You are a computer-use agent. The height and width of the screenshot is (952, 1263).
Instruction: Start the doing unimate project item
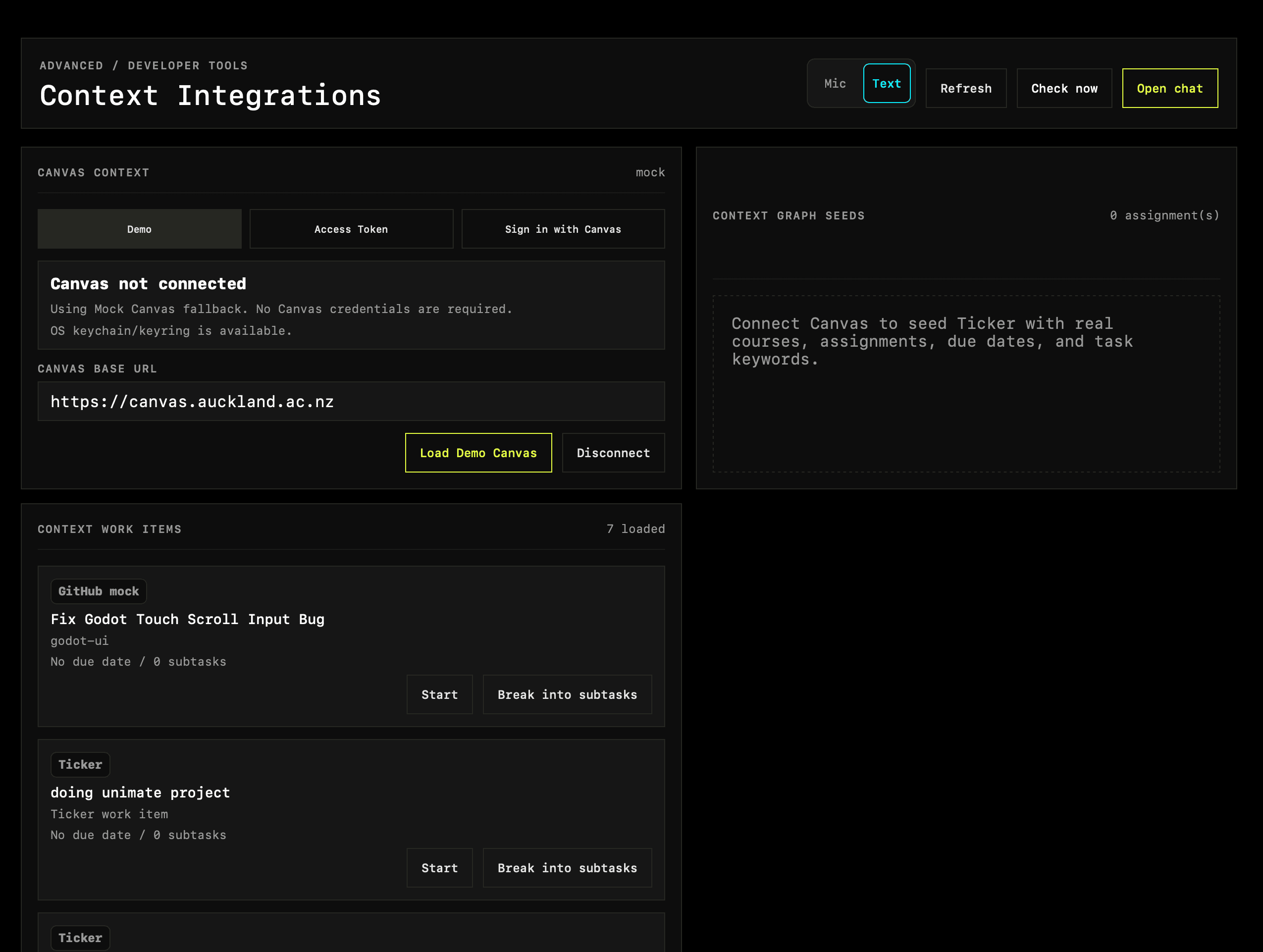[x=440, y=867]
